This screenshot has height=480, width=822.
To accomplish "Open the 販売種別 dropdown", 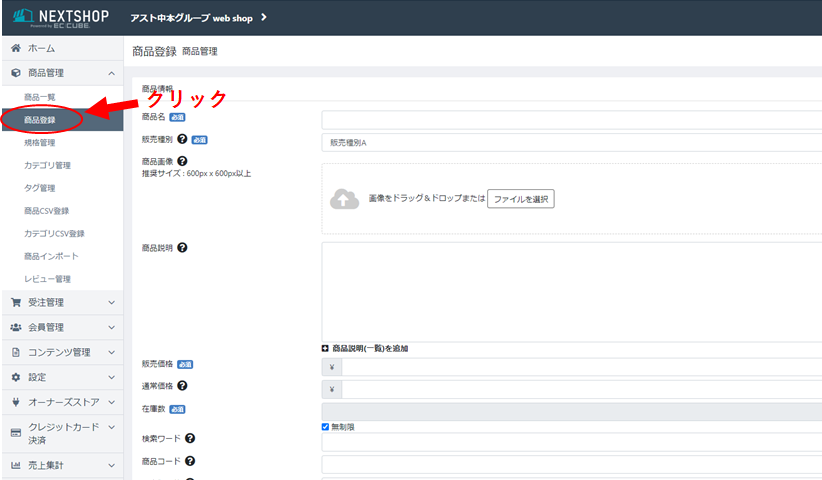I will [571, 143].
